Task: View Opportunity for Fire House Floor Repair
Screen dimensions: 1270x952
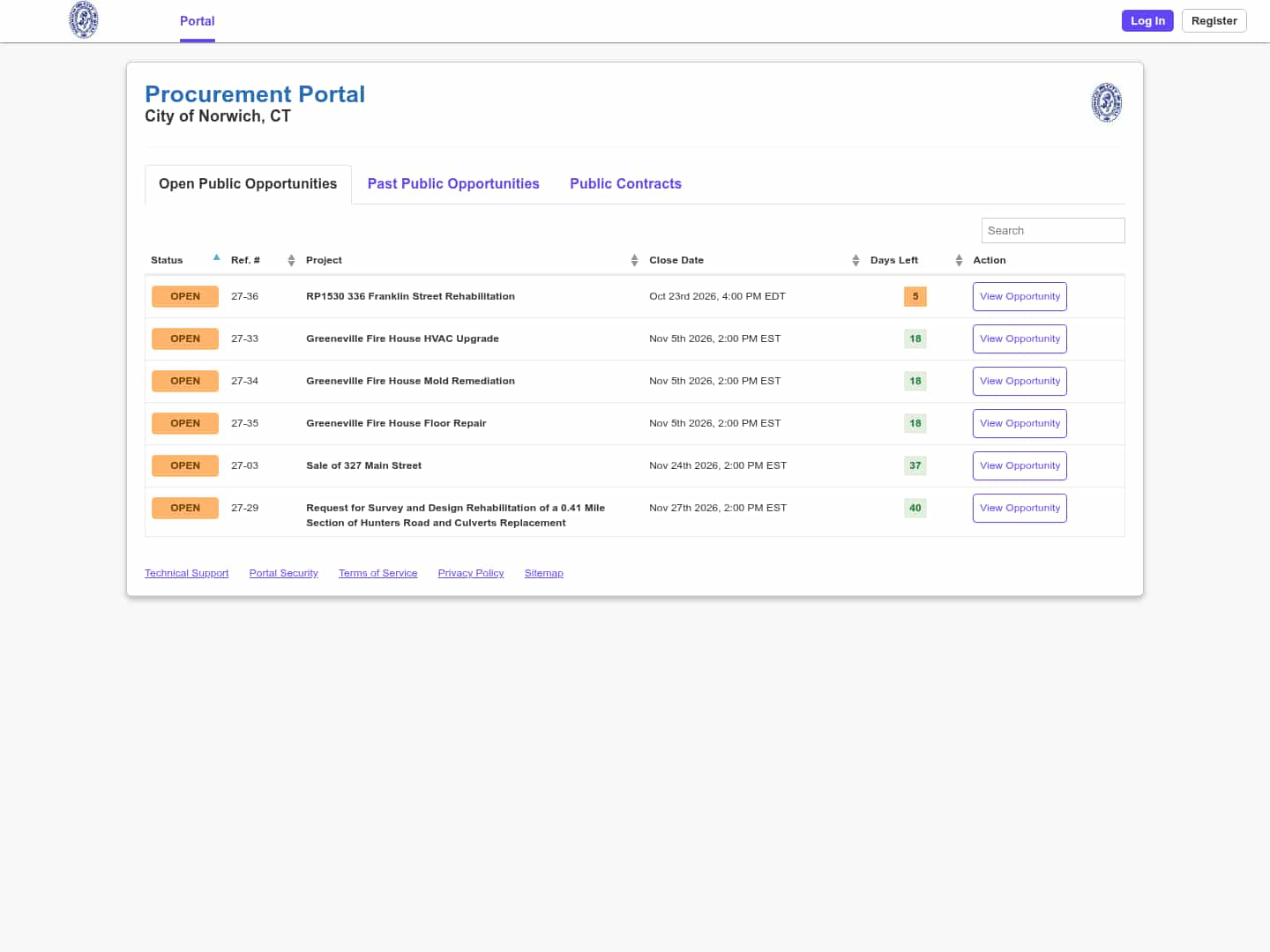Action: click(x=1020, y=424)
